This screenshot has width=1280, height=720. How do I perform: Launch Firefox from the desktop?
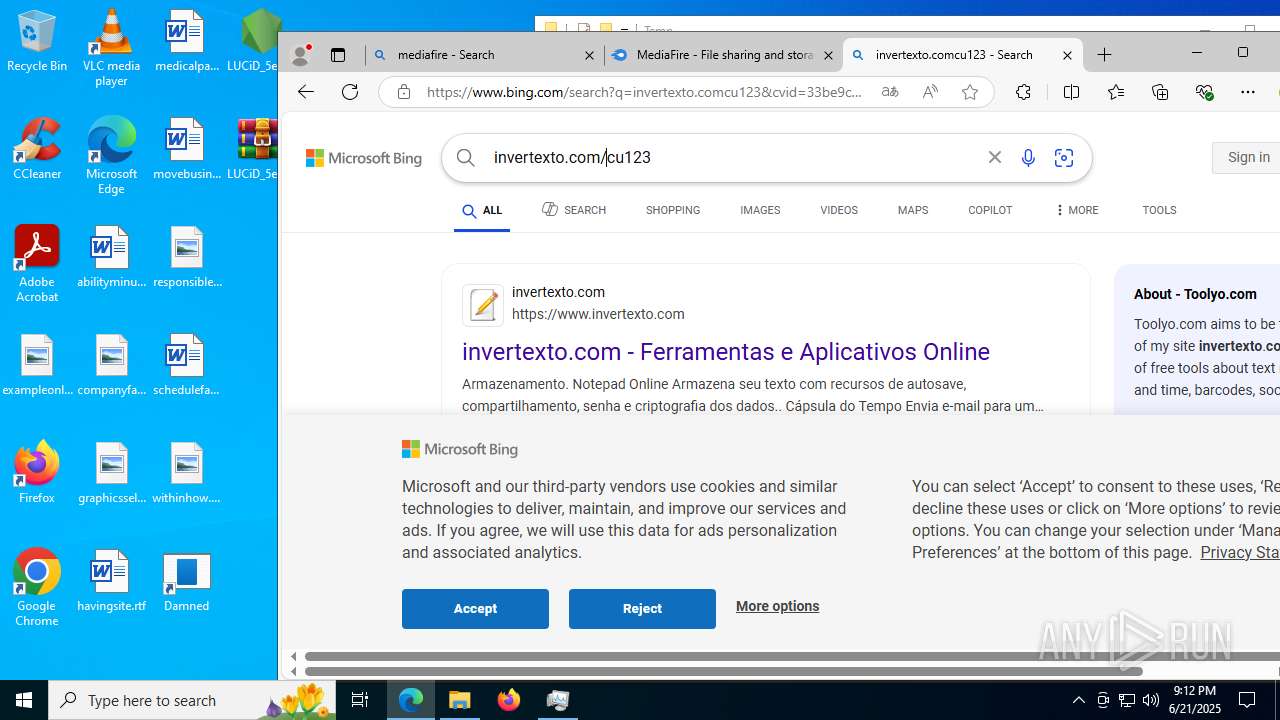point(37,472)
